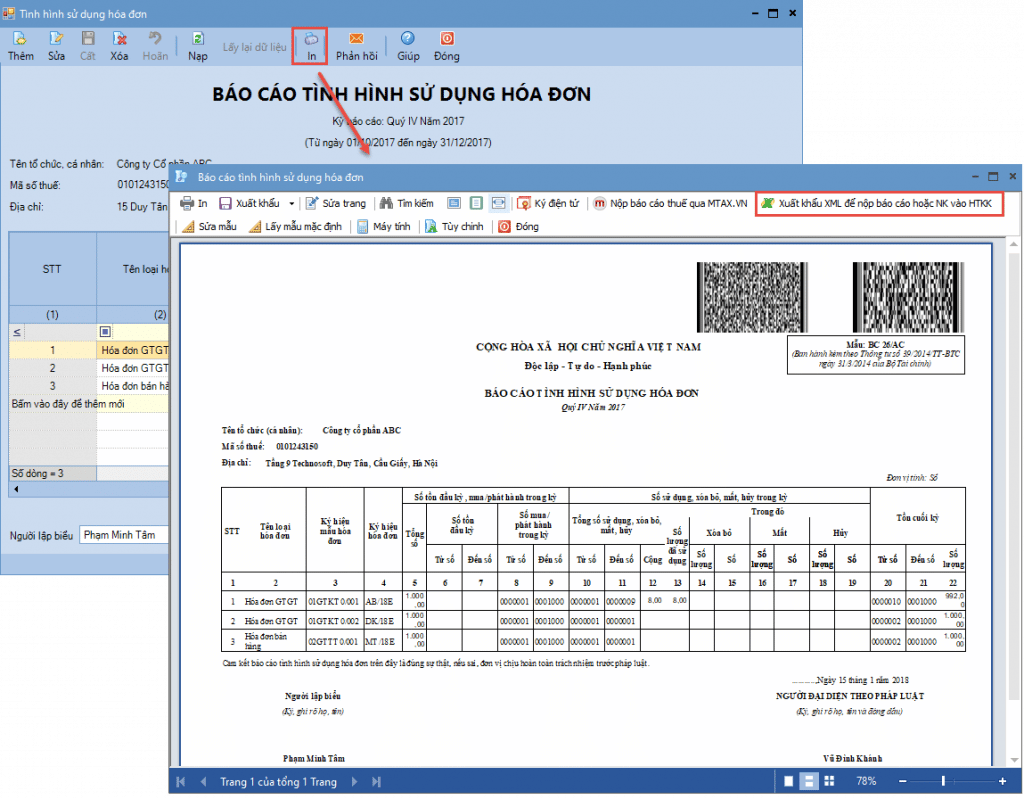Click the 78% zoom level text

866,781
